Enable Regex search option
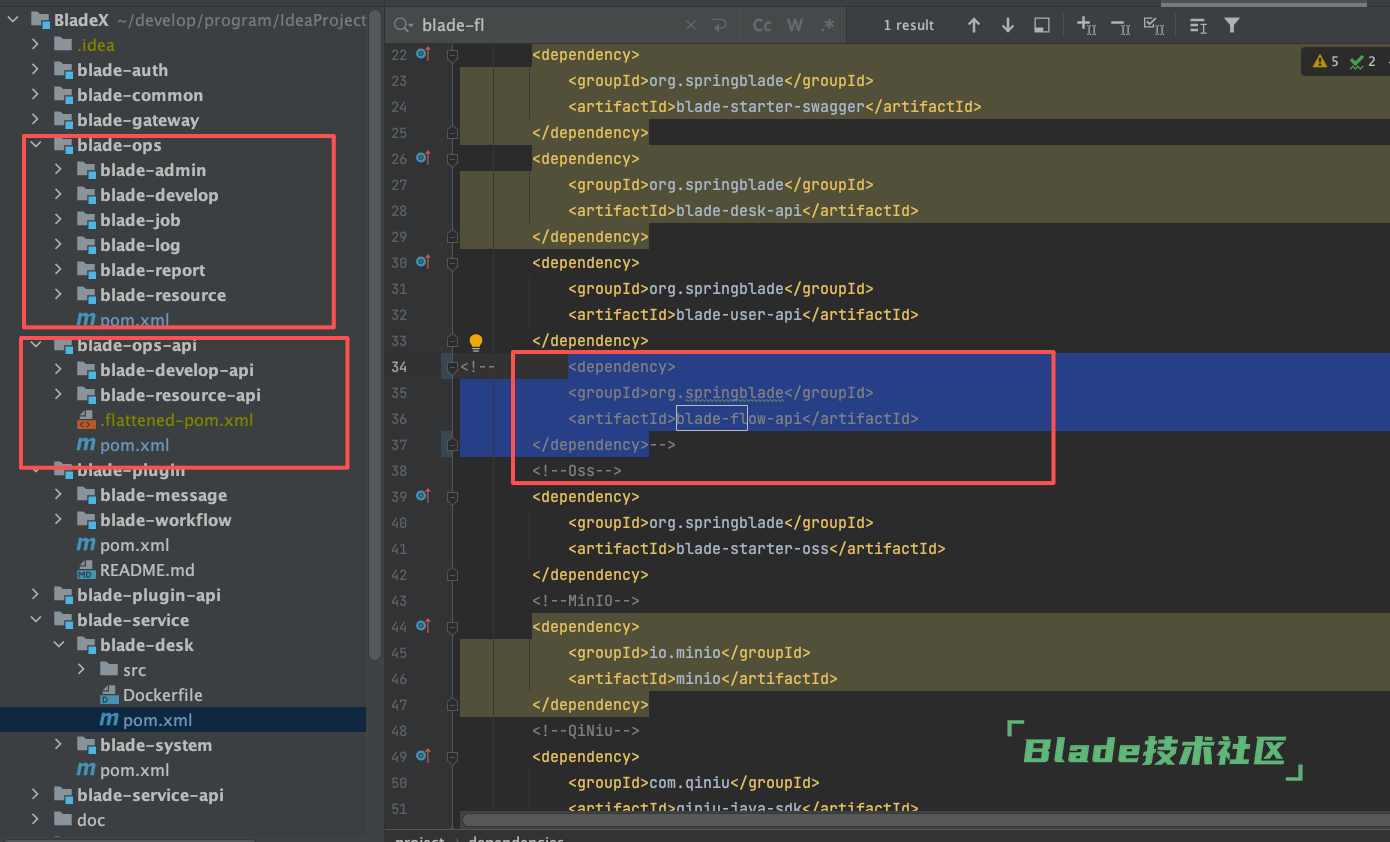 [827, 25]
